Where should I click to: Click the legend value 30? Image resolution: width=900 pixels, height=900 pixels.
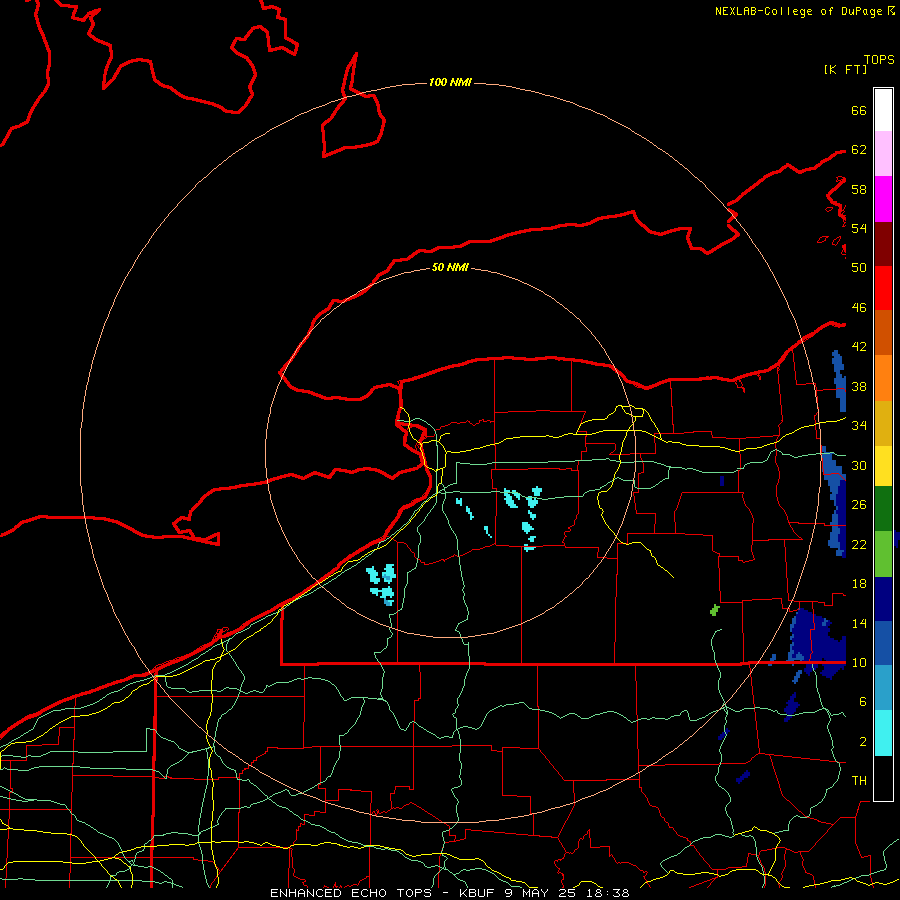[859, 465]
